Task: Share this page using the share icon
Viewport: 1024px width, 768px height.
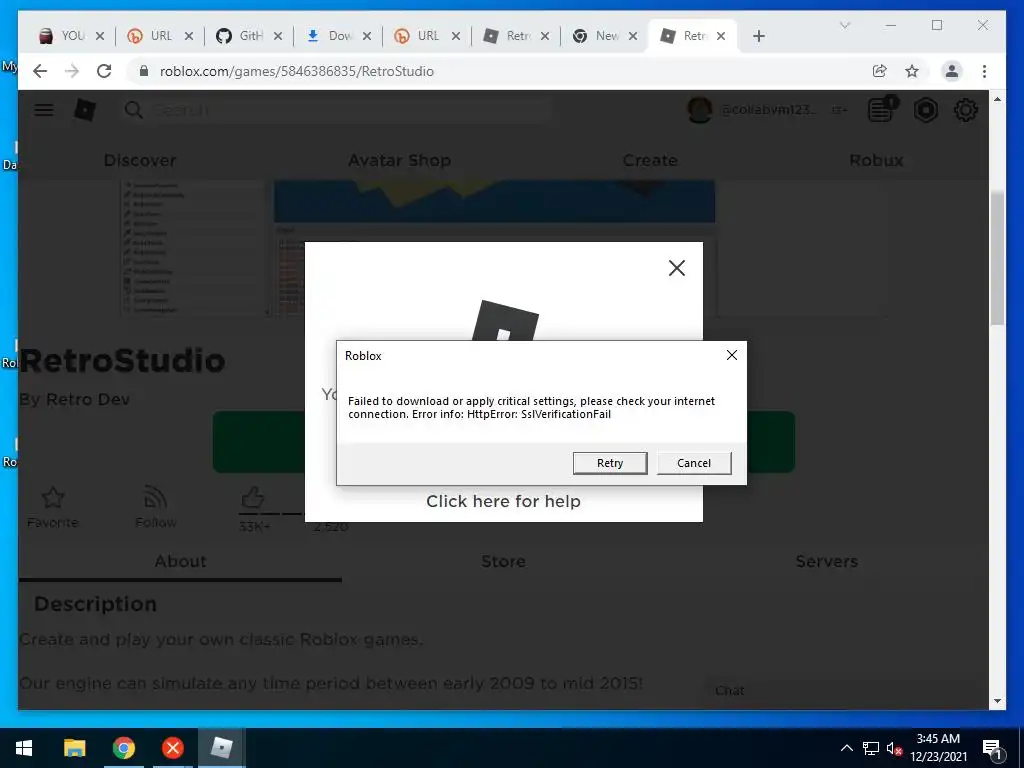Action: coord(880,71)
